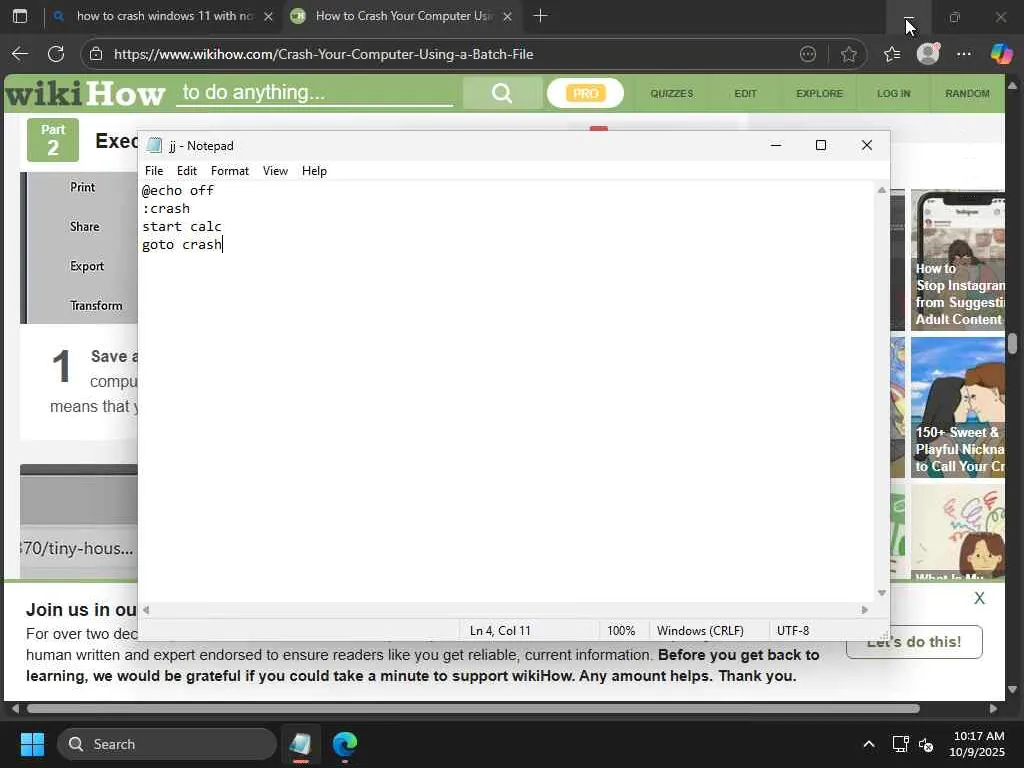Click LOG IN on wikiHow
The image size is (1024, 768).
point(893,93)
